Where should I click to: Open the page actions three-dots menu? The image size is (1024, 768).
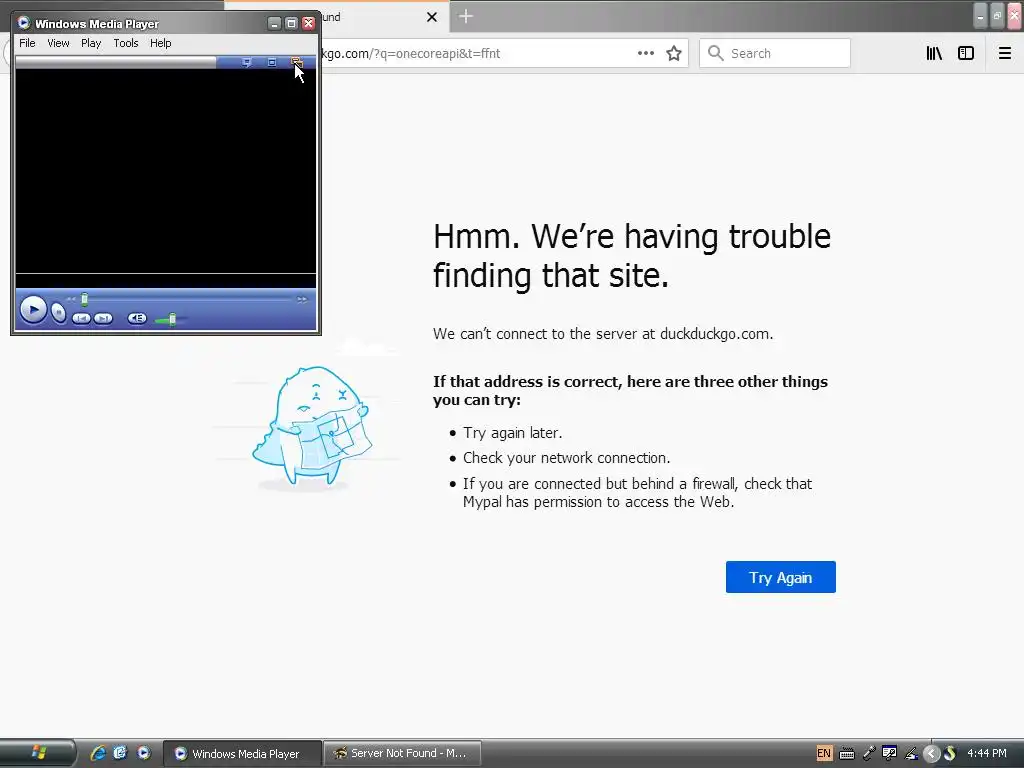pyautogui.click(x=645, y=53)
